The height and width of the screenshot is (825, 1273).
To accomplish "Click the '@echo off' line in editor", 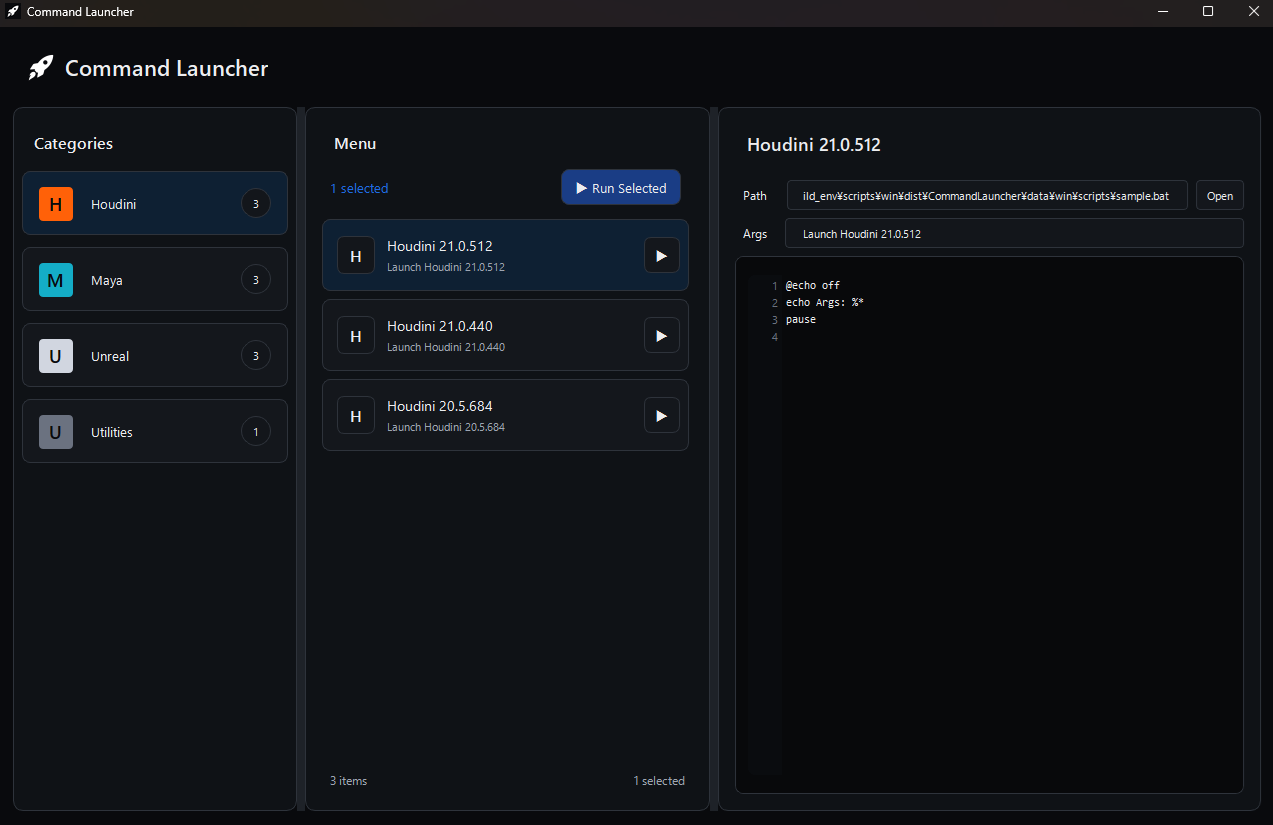I will (x=813, y=285).
